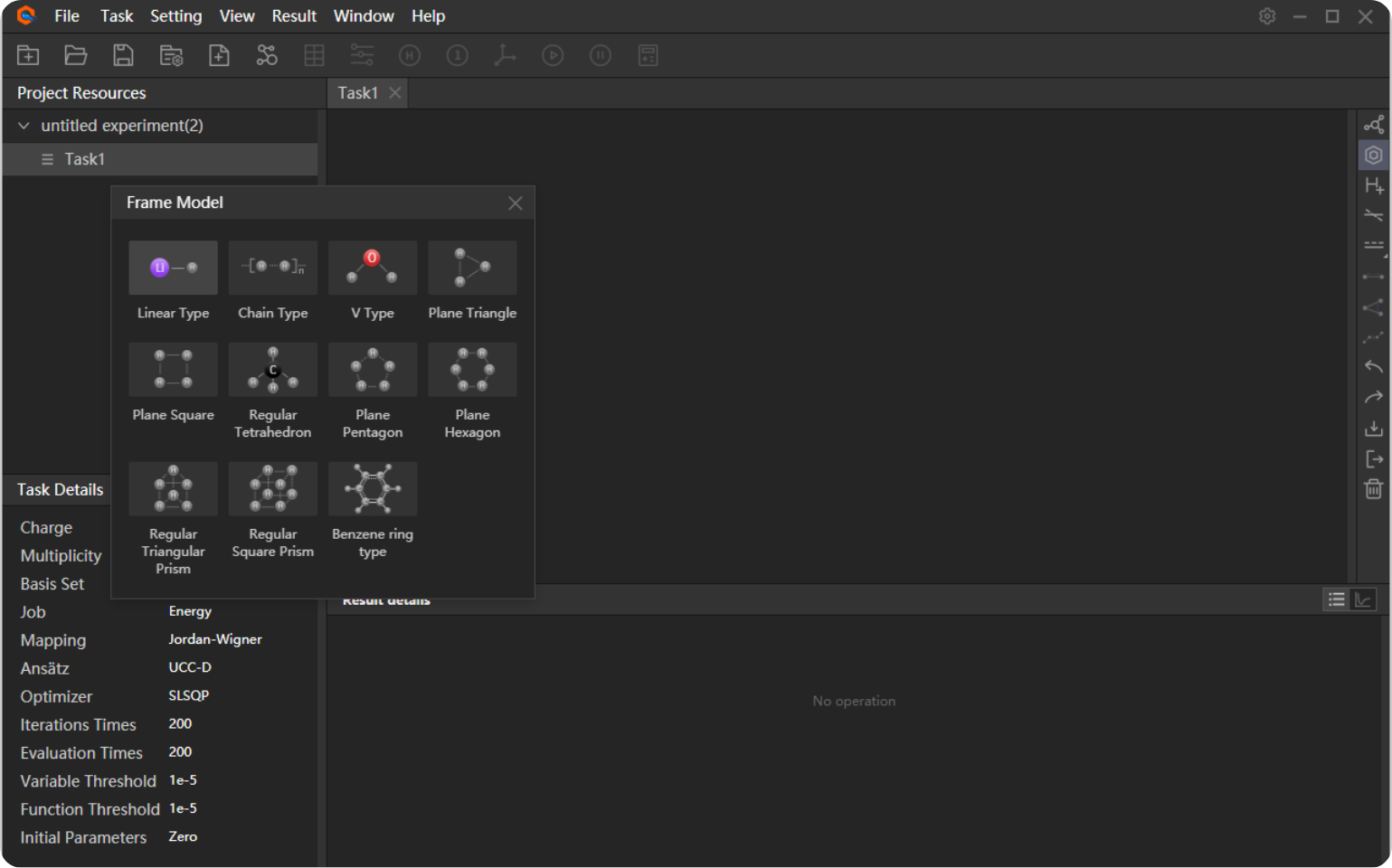Image resolution: width=1392 pixels, height=868 pixels.
Task: Click the undo arrow in right sidebar
Action: 1373,366
